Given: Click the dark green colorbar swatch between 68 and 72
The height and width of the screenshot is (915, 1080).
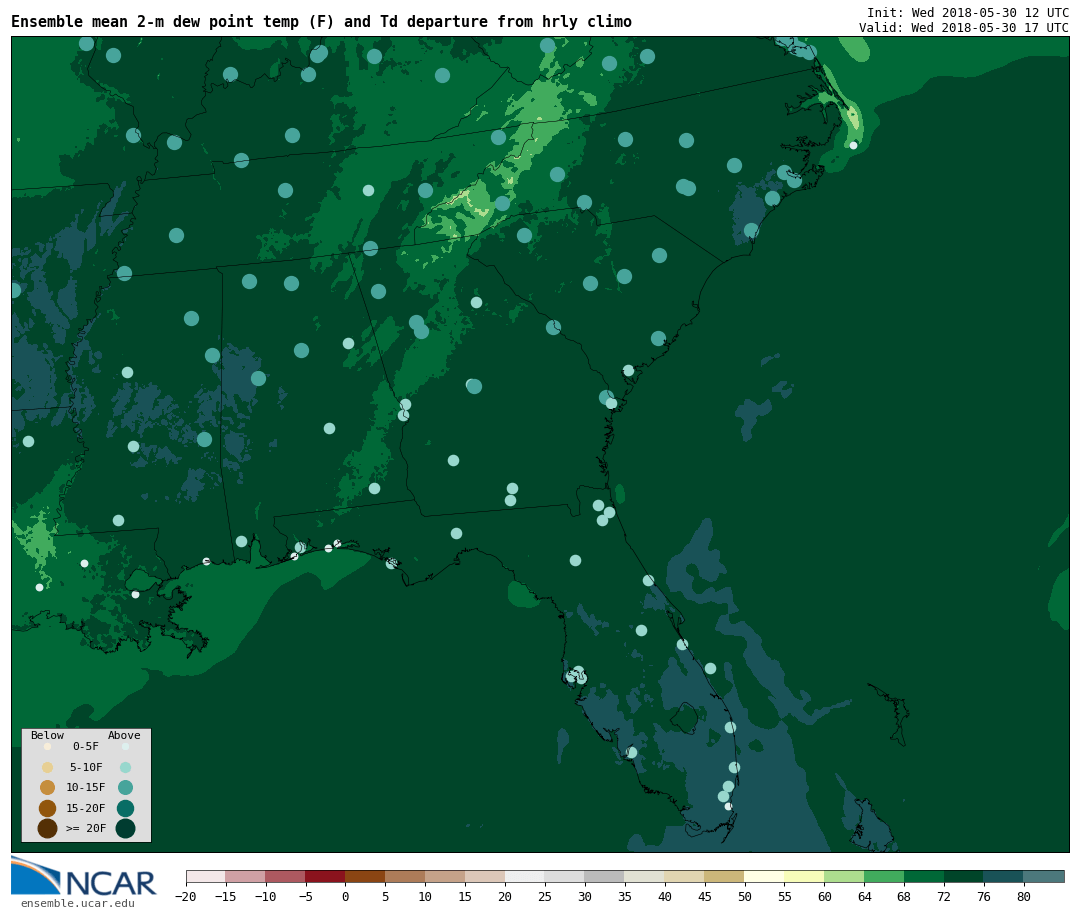Looking at the screenshot, I should pos(924,876).
